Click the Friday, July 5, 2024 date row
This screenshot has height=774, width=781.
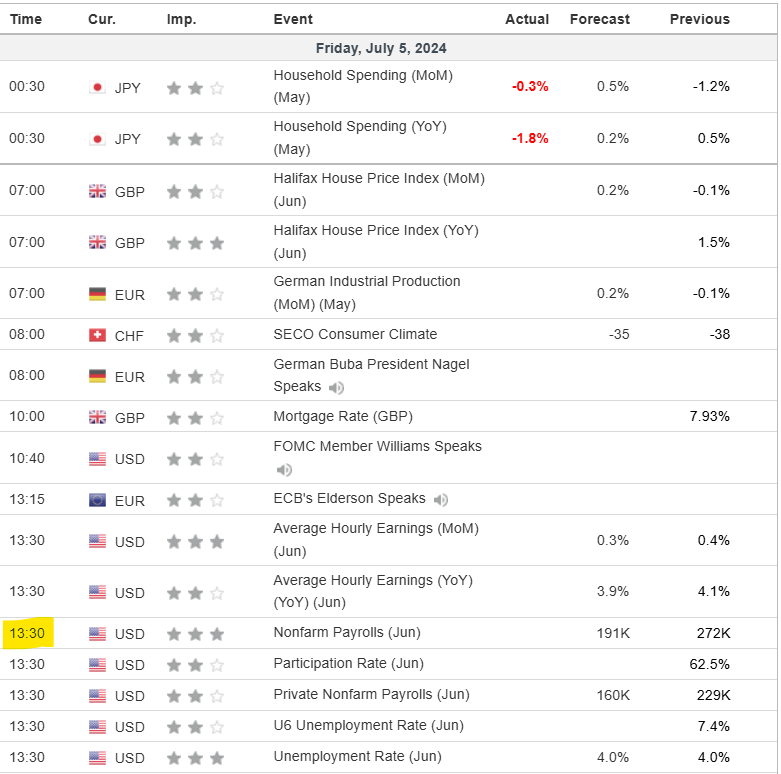381,48
